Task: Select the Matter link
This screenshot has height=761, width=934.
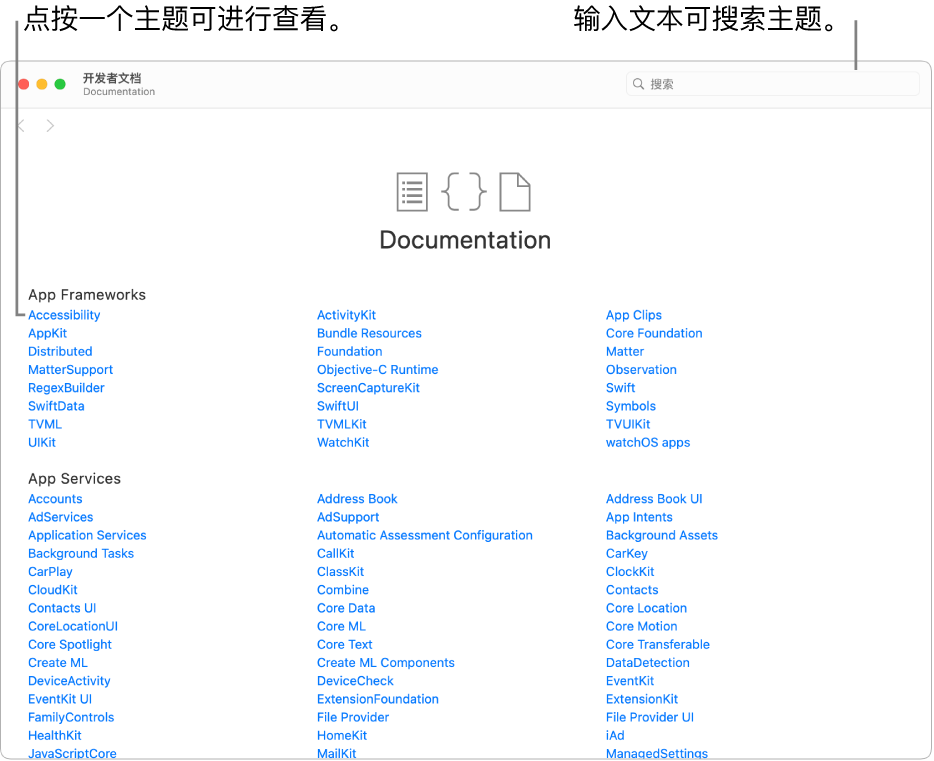Action: [x=625, y=351]
